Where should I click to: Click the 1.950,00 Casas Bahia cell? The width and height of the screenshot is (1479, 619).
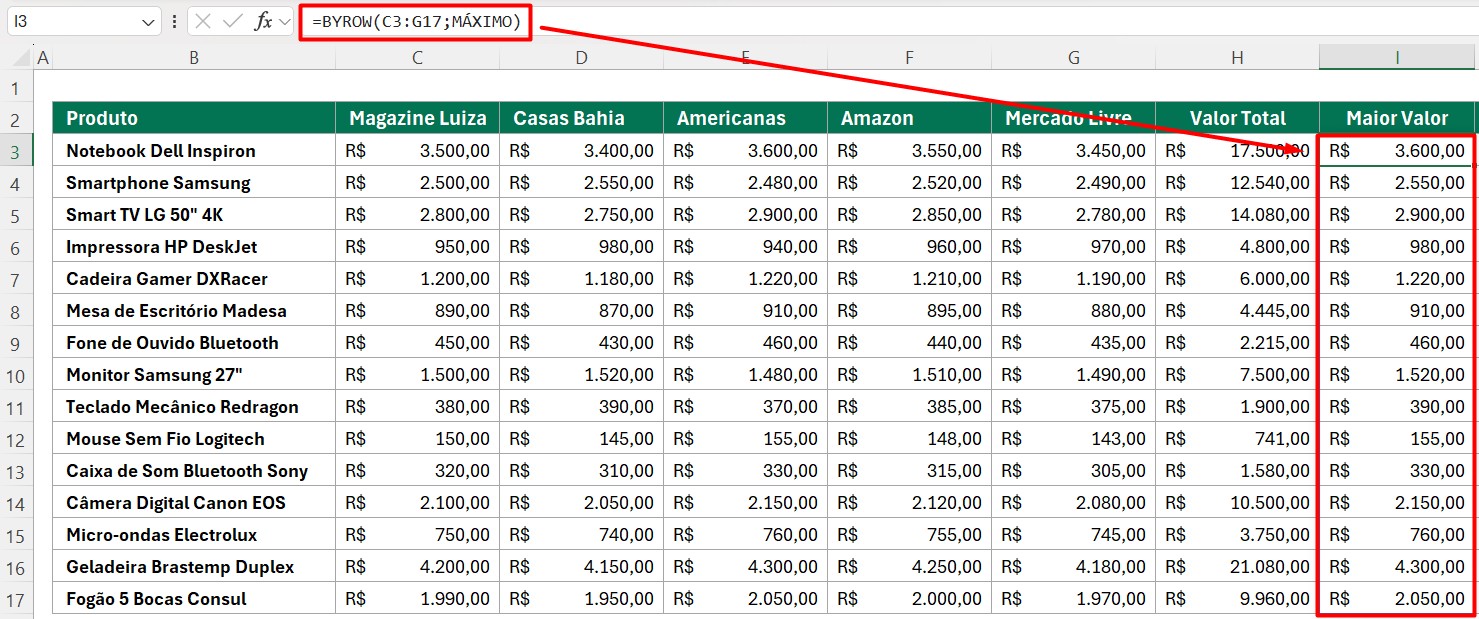point(581,599)
